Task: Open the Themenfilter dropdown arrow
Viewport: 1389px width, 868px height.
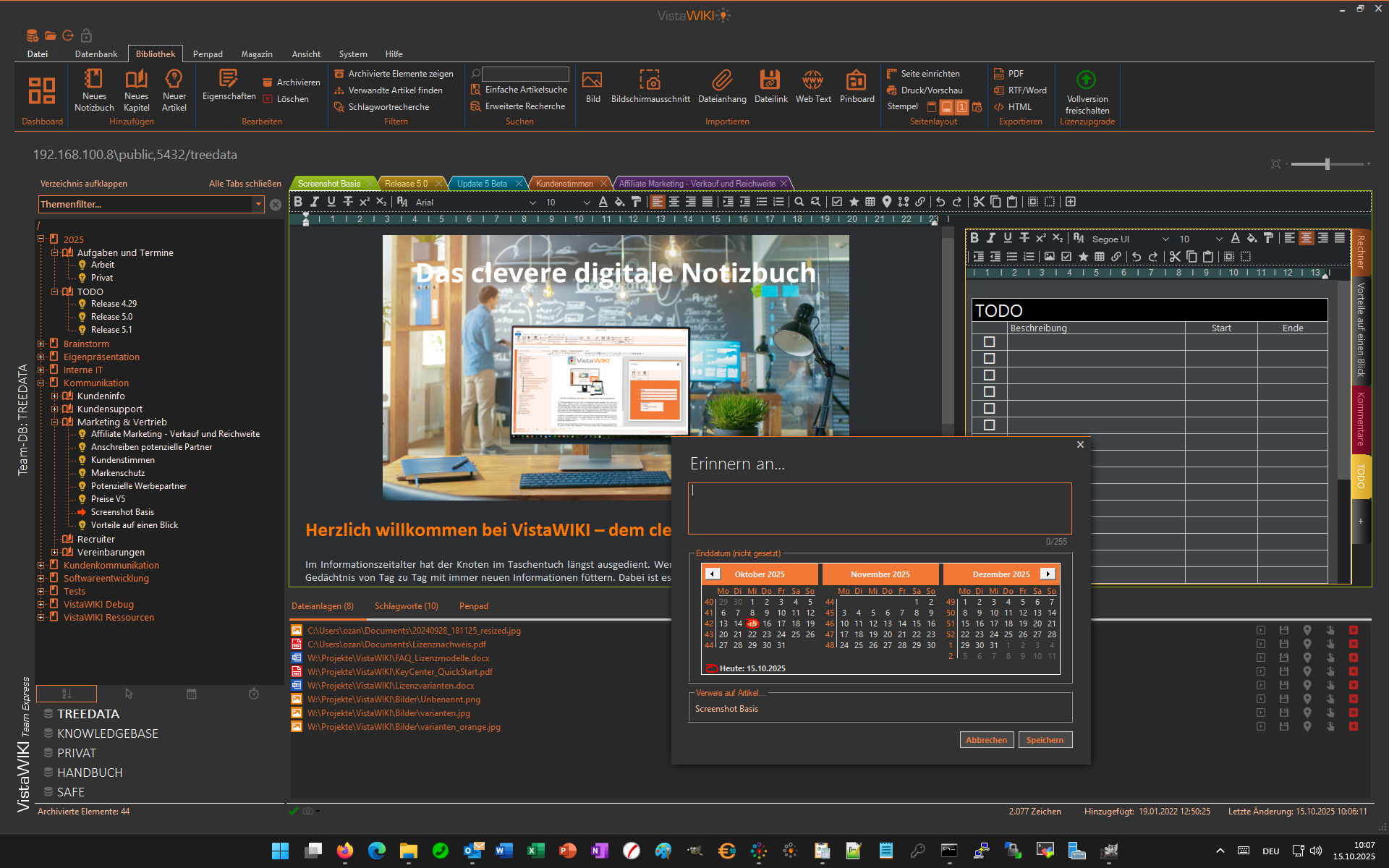Action: (258, 205)
